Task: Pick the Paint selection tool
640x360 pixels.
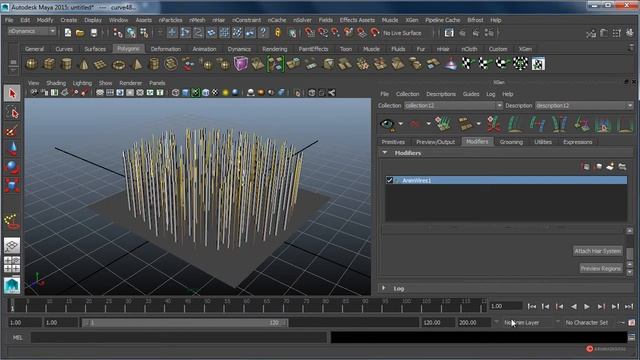Action: click(x=12, y=131)
